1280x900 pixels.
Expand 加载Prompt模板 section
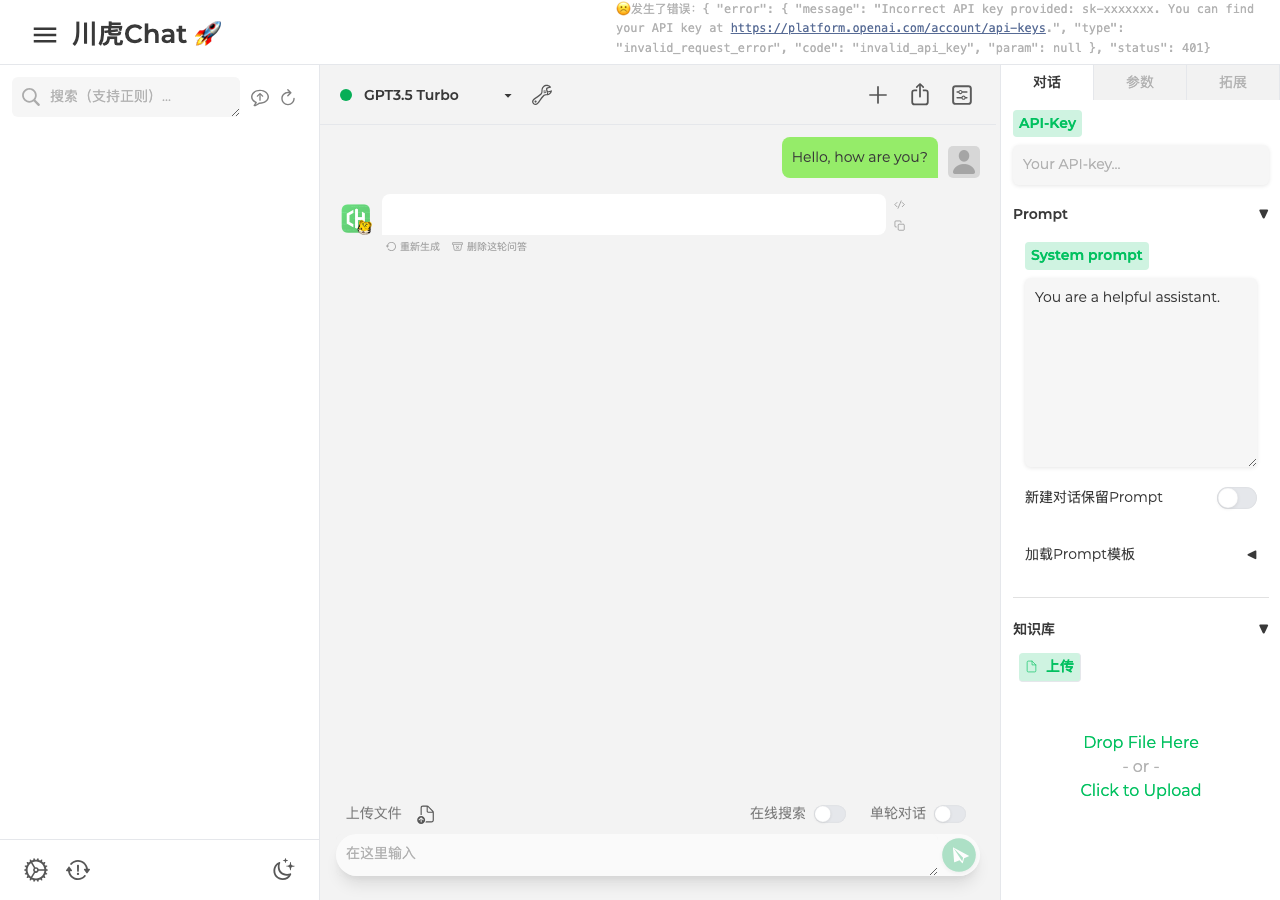point(1141,554)
